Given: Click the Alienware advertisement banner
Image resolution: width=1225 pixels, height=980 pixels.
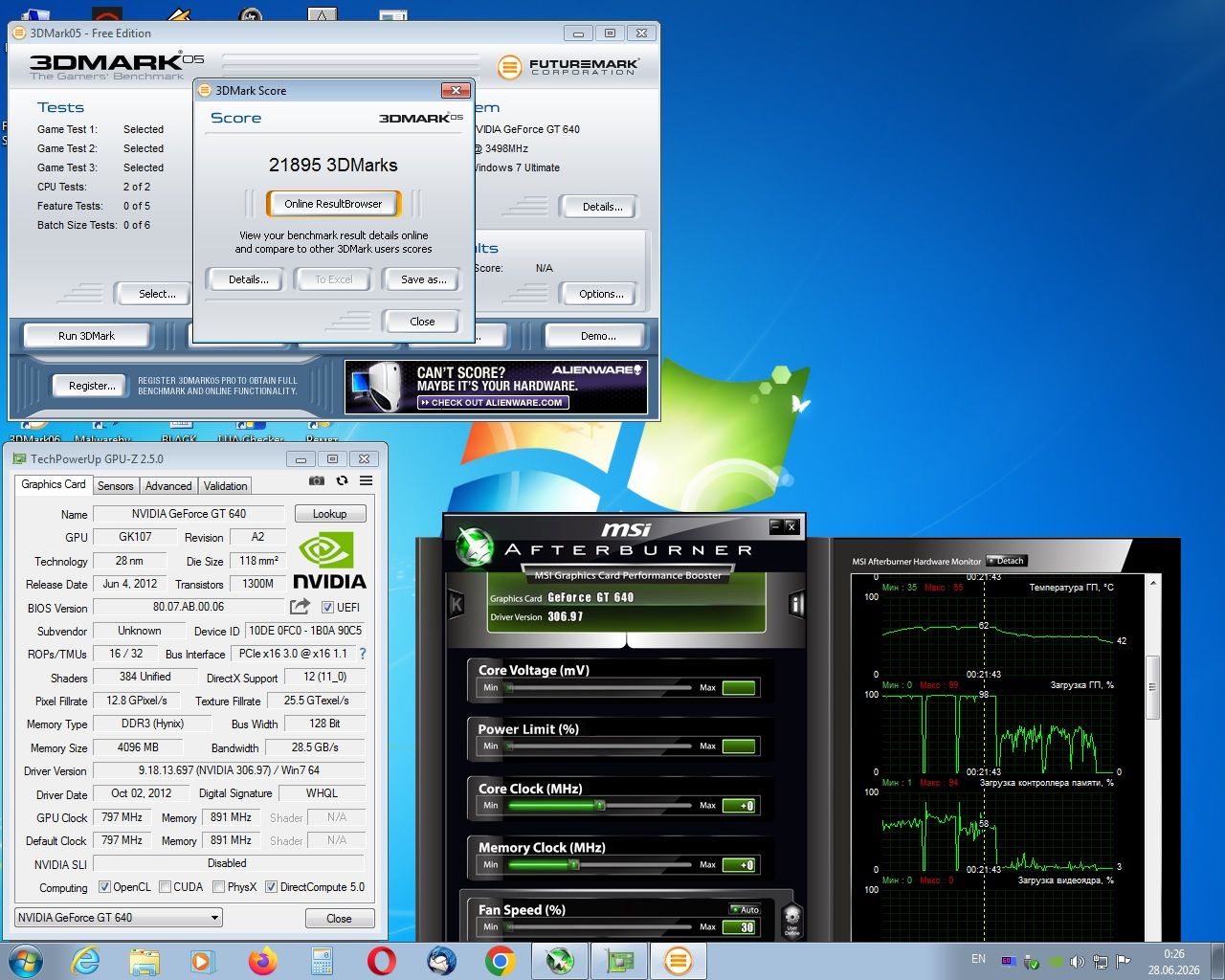Looking at the screenshot, I should click(496, 387).
